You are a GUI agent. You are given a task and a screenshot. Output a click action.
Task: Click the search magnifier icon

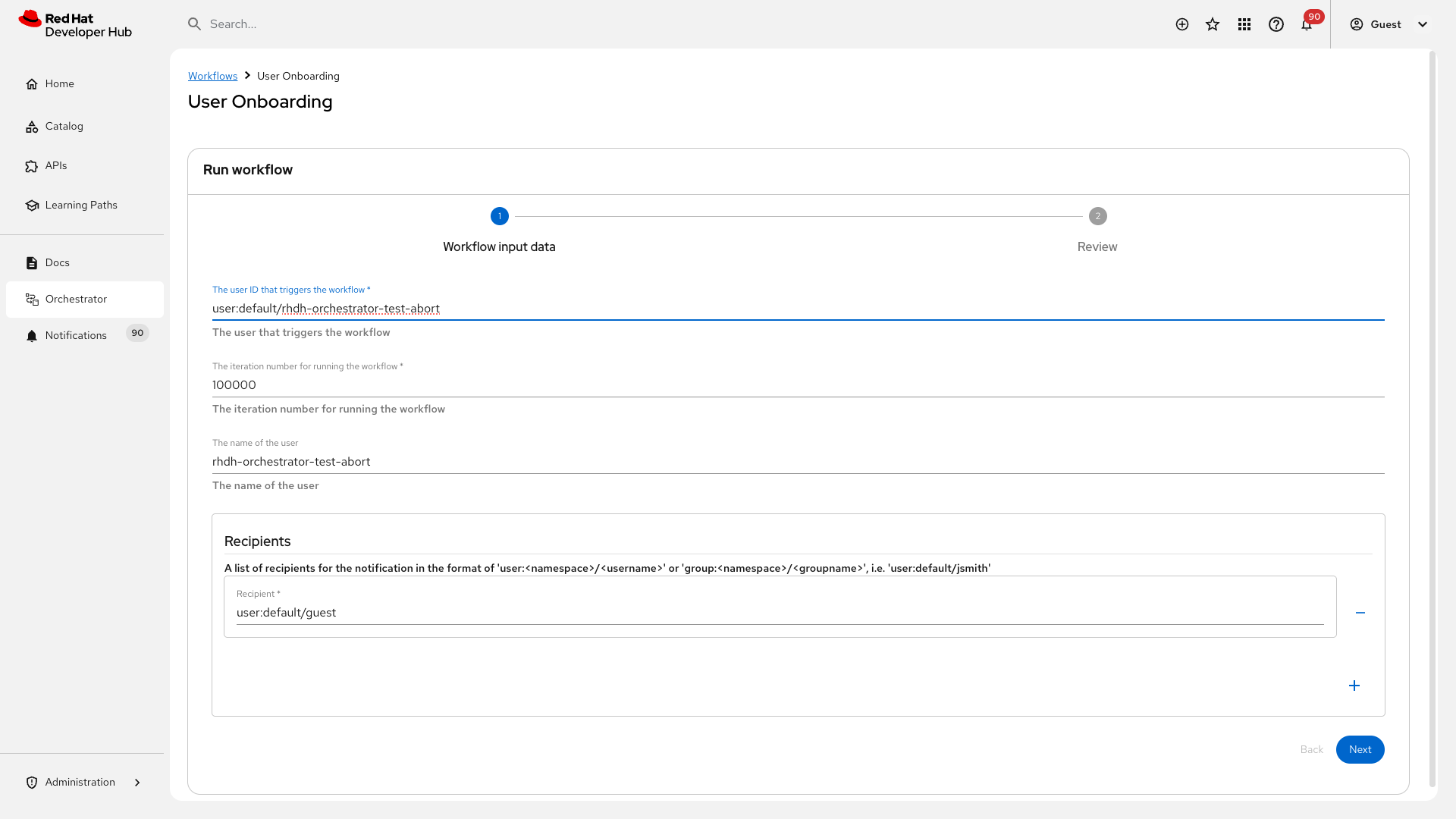tap(195, 24)
